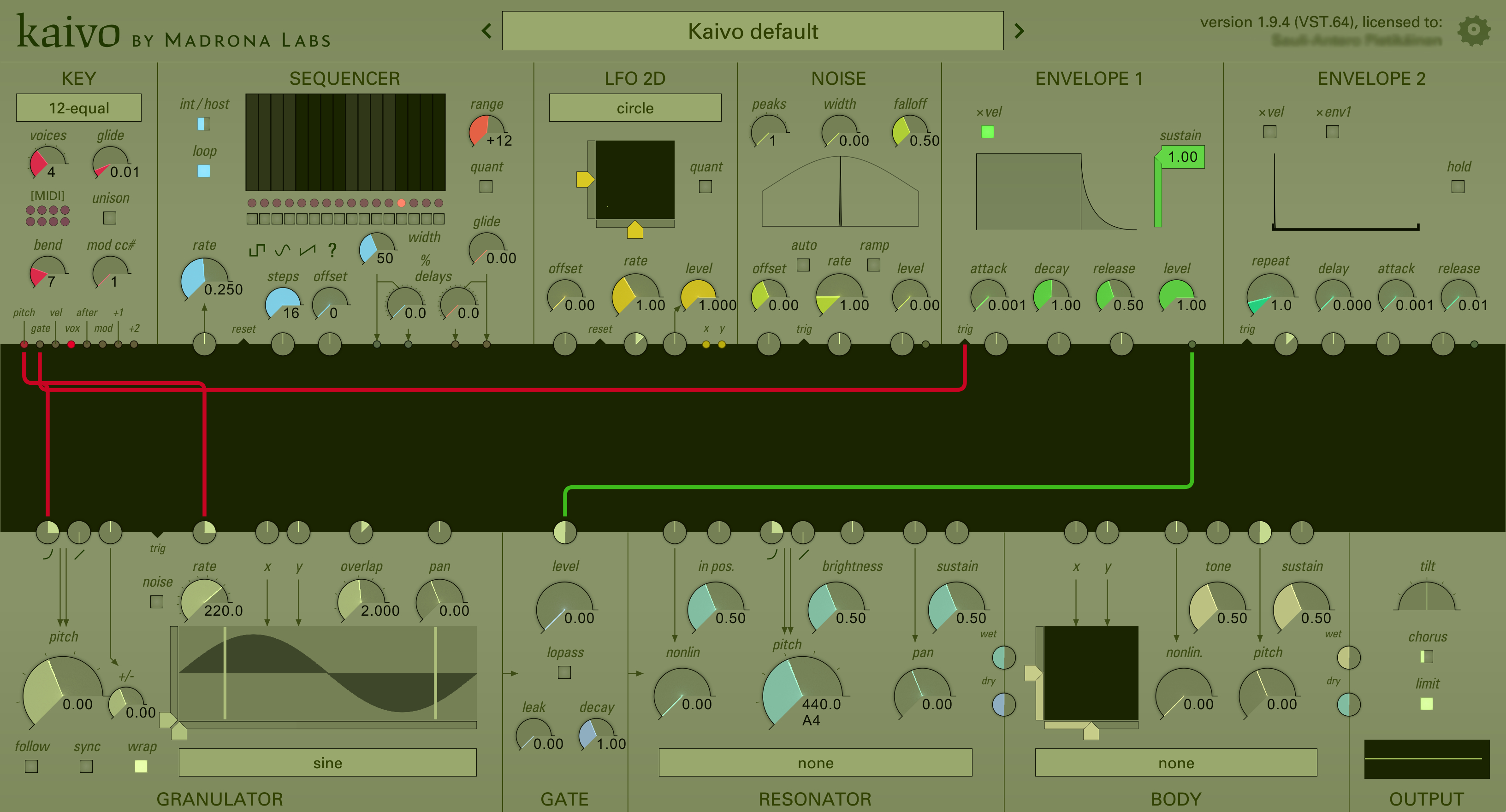Go to next preset arrow
The image size is (1506, 812).
[1019, 30]
